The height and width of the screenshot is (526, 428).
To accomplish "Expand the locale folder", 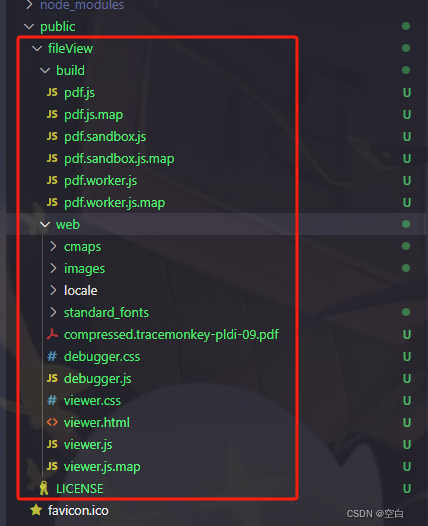I will pyautogui.click(x=53, y=291).
